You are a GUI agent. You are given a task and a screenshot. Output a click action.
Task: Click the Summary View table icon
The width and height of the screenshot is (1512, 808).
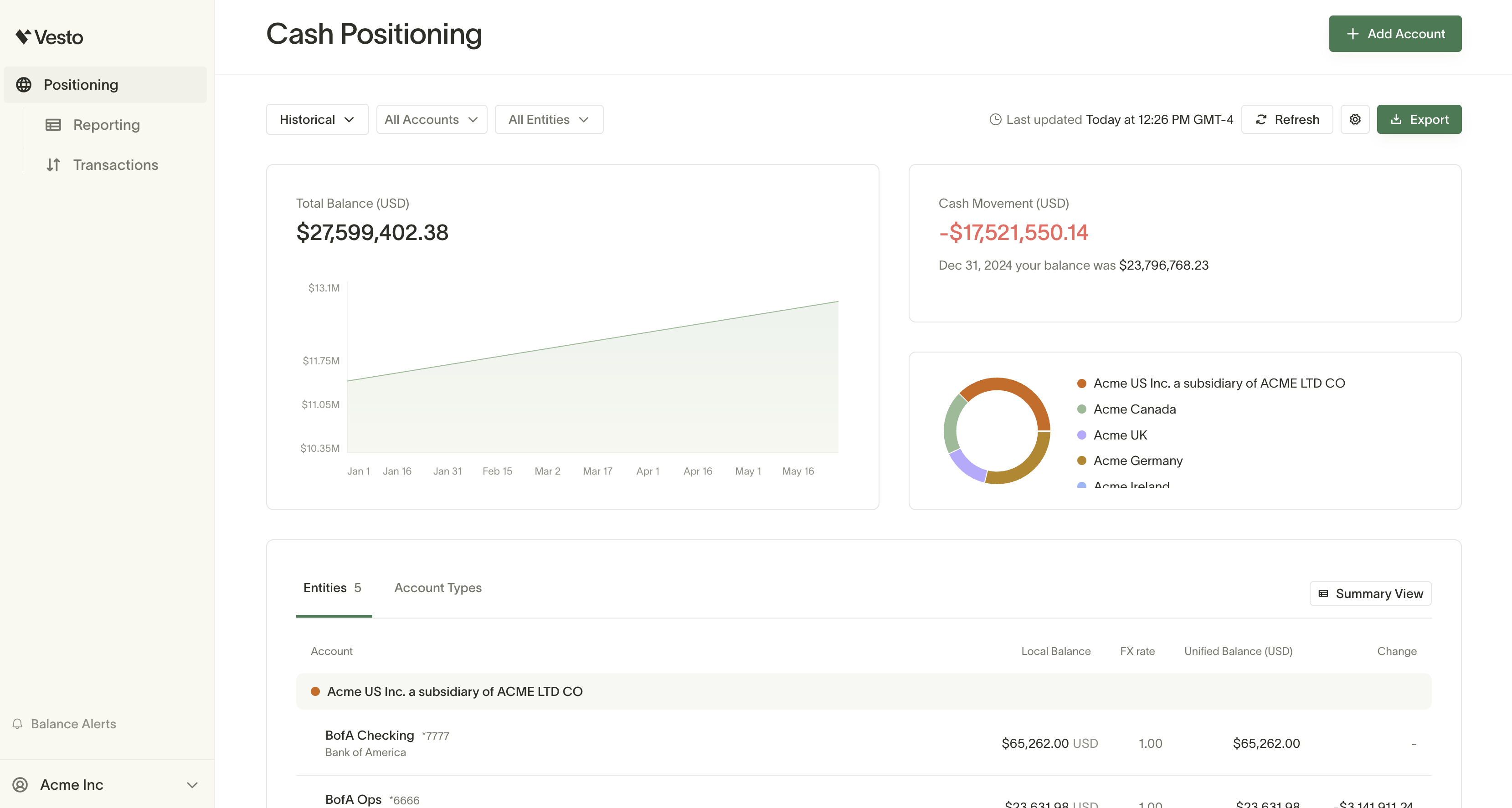[1323, 593]
